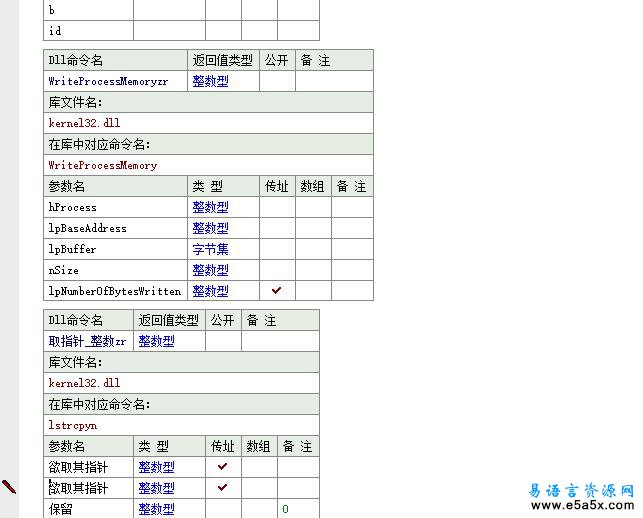Click the remark value 0 in 保留 row
This screenshot has width=643, height=518.
coord(285,509)
